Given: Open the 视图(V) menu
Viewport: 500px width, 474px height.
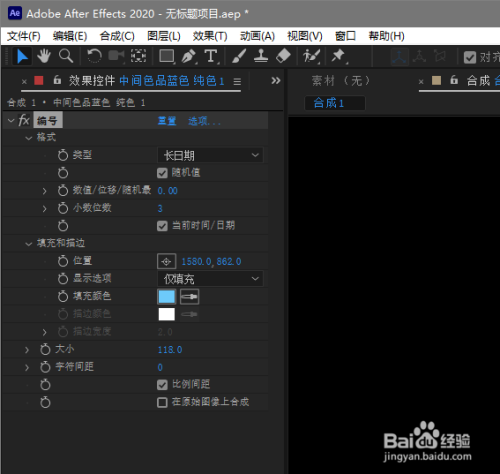Looking at the screenshot, I should (305, 36).
